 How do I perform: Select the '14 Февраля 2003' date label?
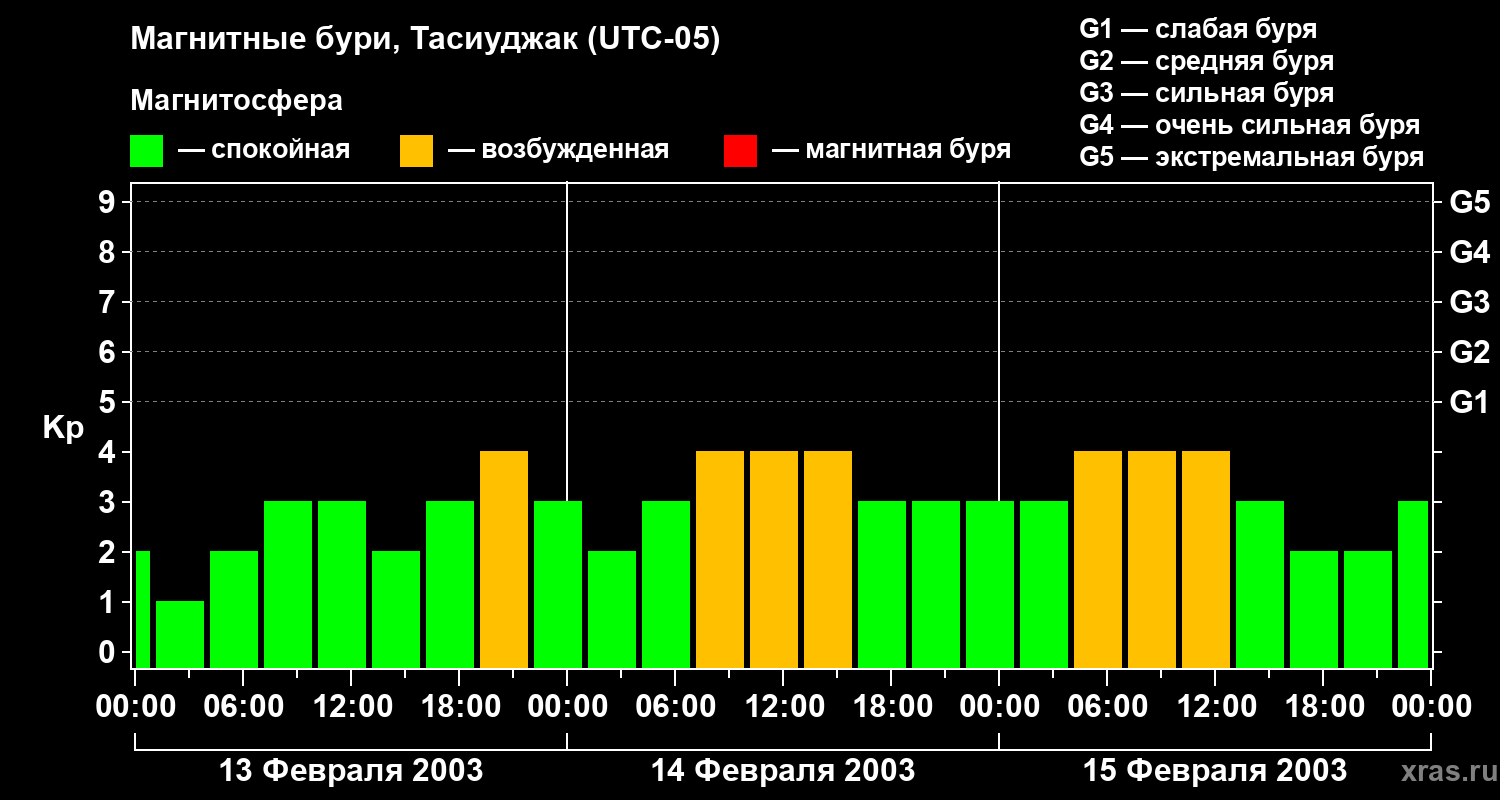point(783,771)
